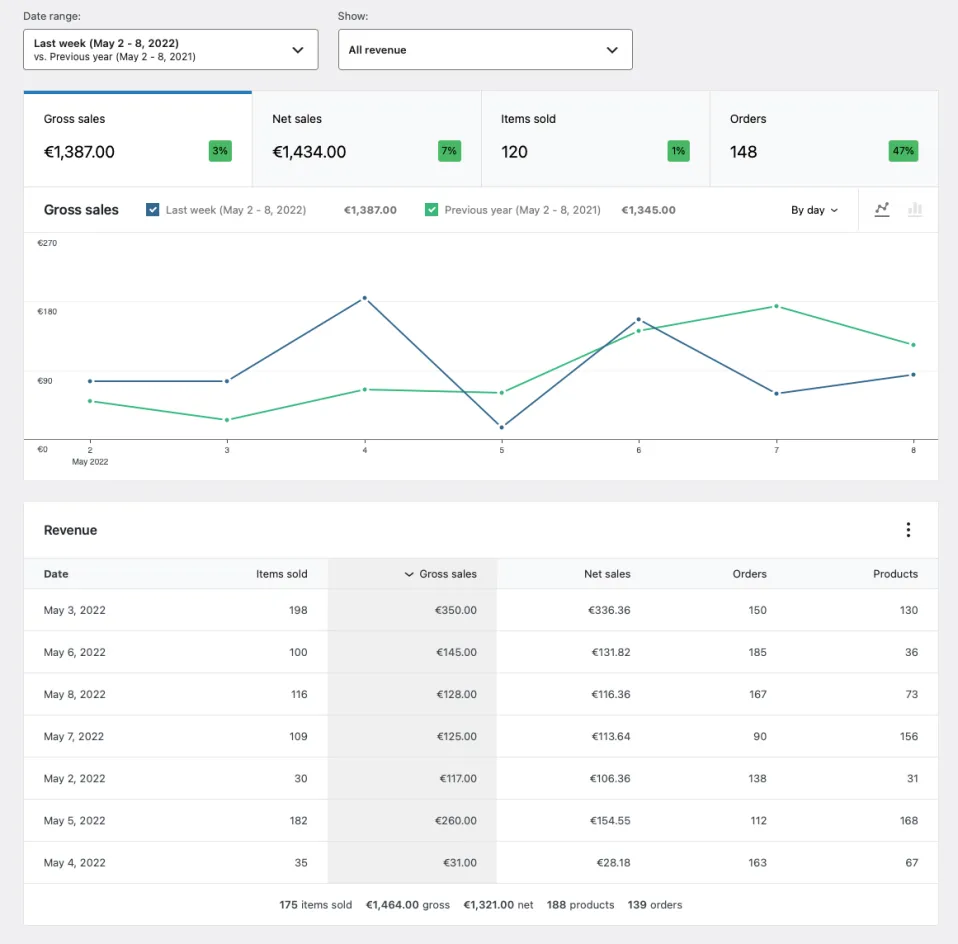Click the €1,321.00 net total in footer
958x944 pixels.
(498, 905)
